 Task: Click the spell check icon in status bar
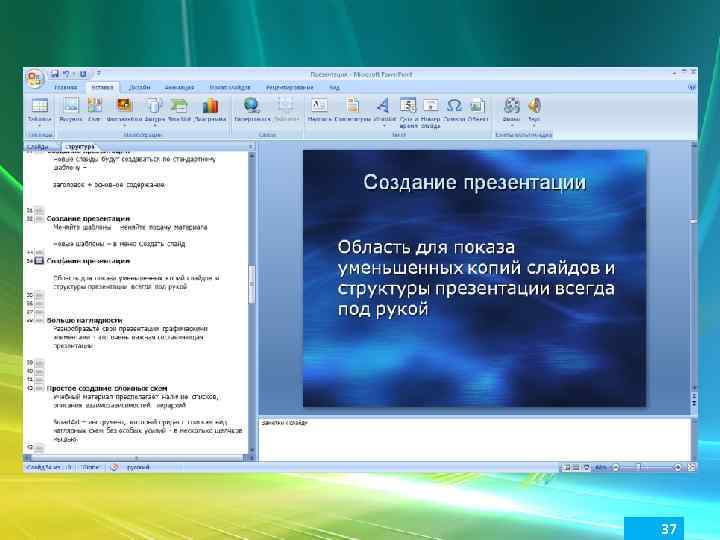114,467
